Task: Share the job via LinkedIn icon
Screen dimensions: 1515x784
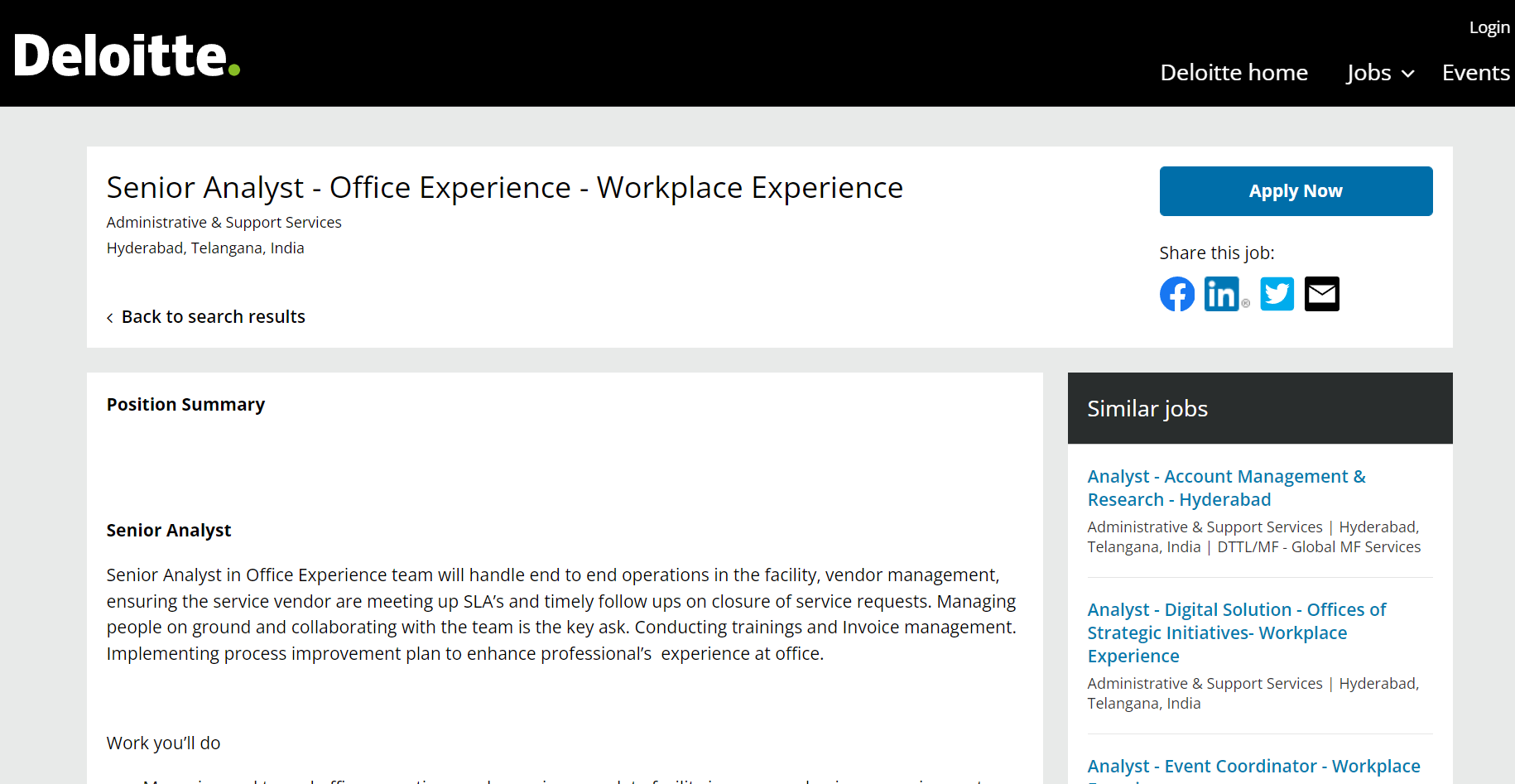Action: point(1222,294)
